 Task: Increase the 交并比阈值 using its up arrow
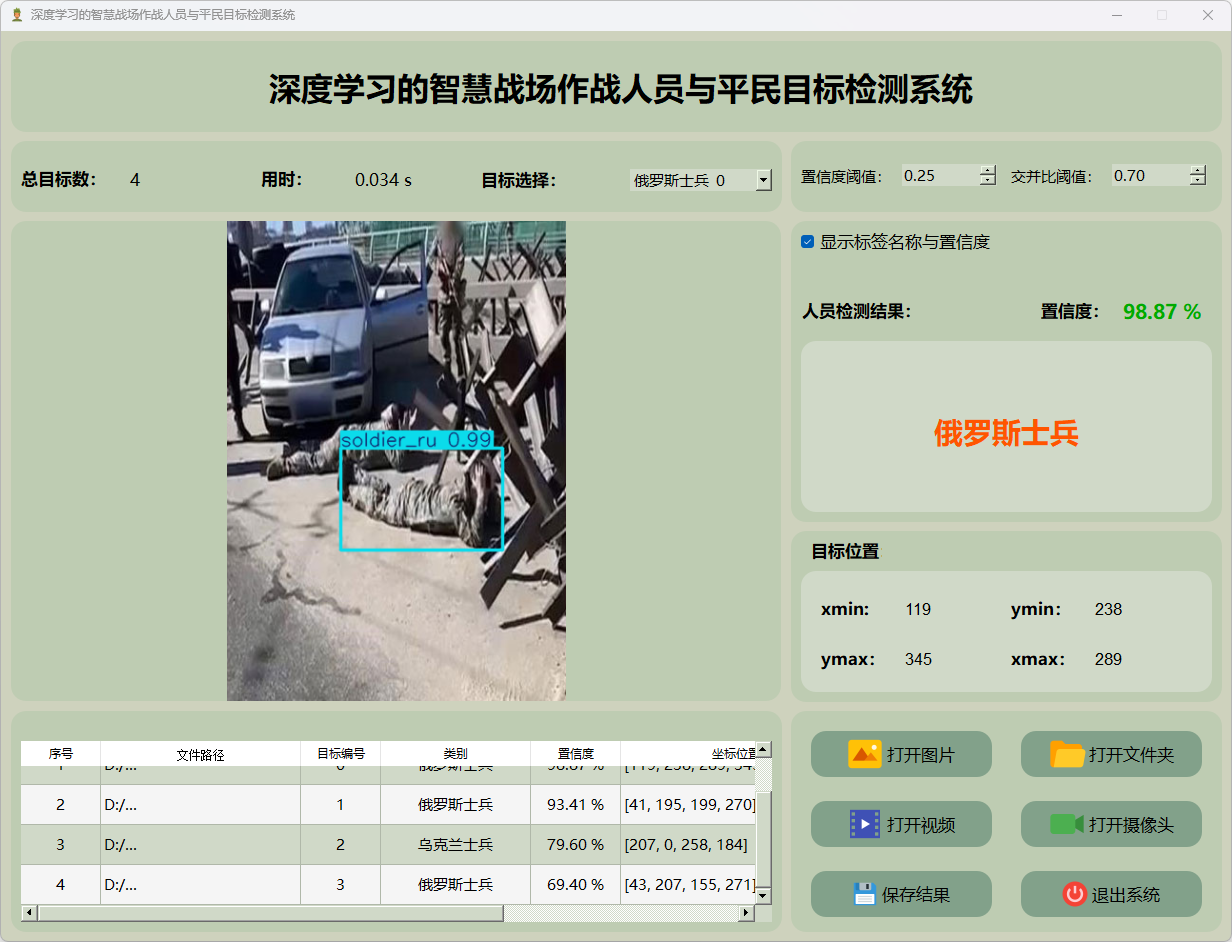[1198, 170]
